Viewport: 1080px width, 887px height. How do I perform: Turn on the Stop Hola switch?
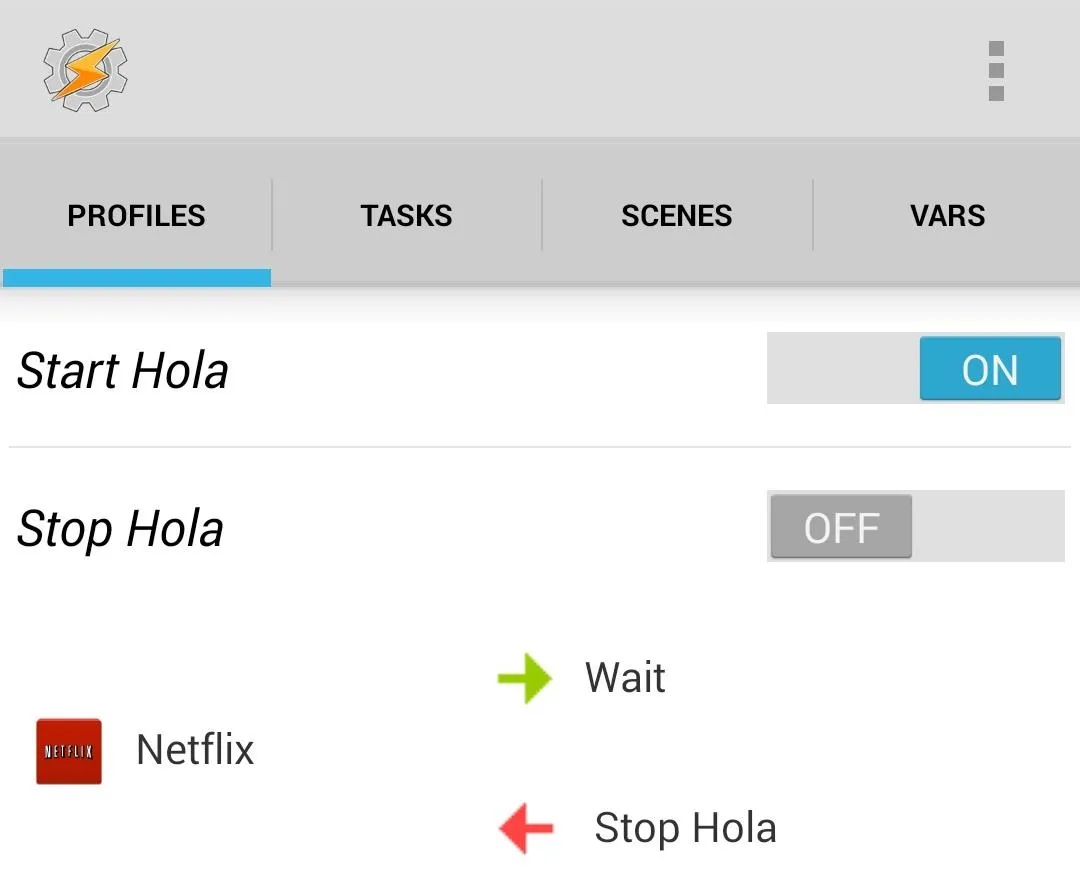[915, 526]
